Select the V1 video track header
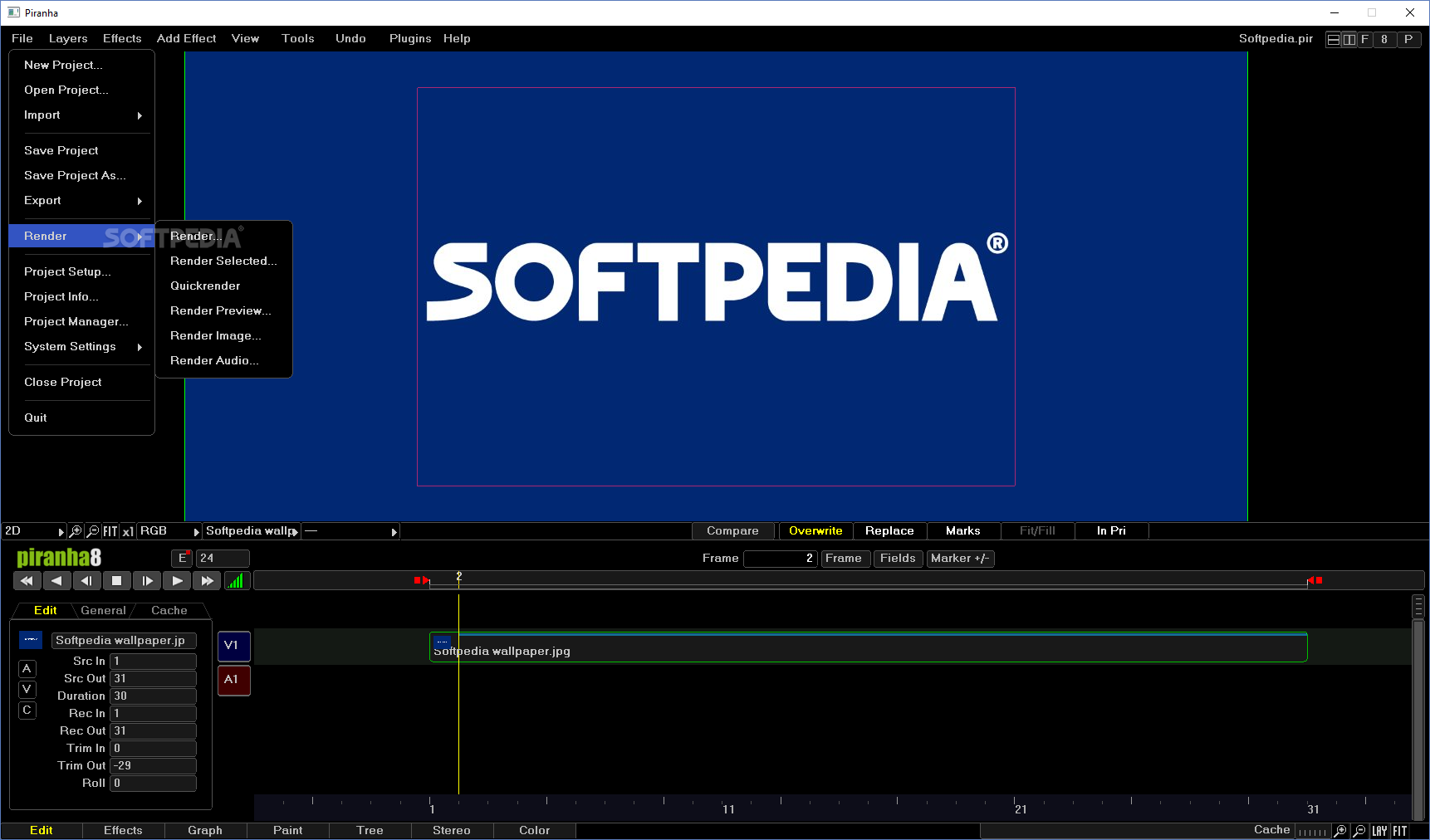1430x840 pixels. click(x=233, y=646)
